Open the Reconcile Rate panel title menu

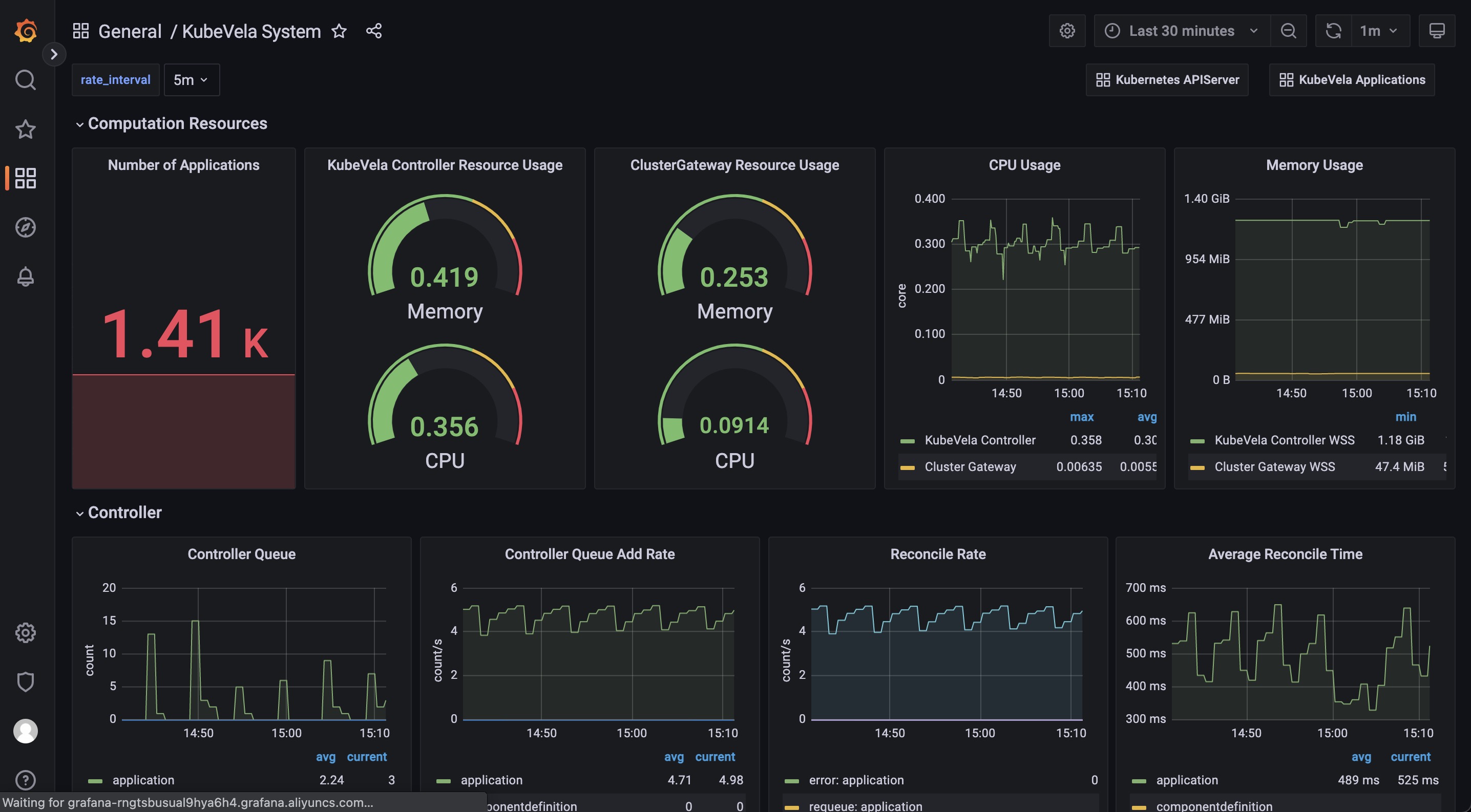(x=938, y=554)
